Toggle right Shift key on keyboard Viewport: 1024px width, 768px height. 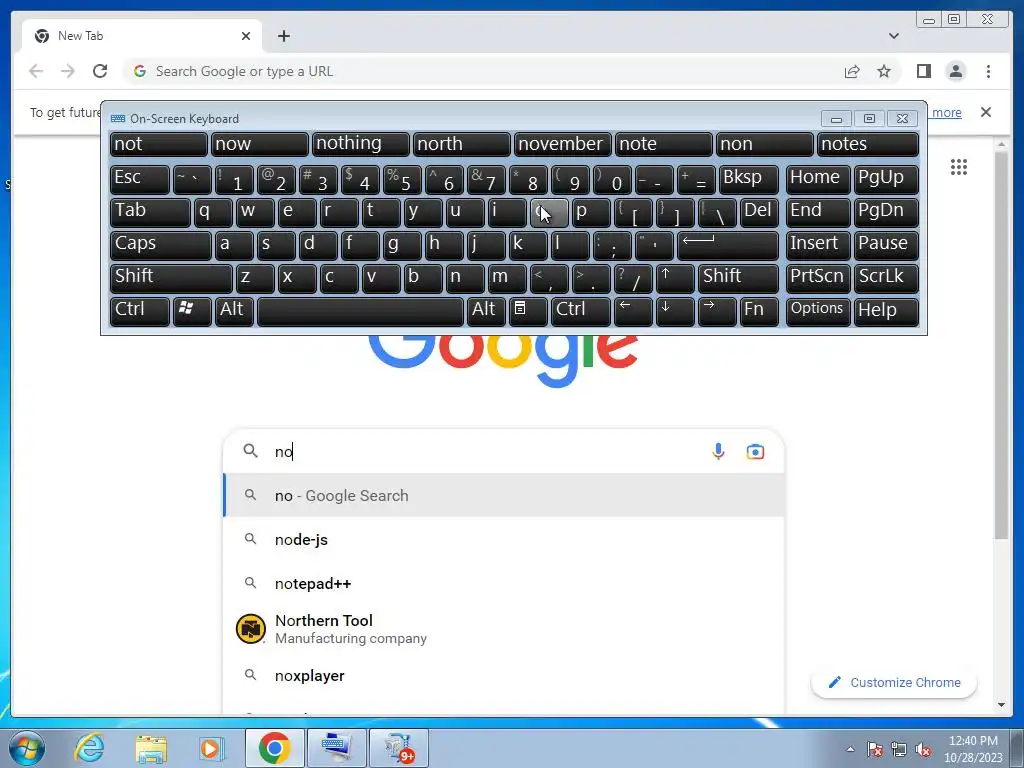(x=738, y=278)
